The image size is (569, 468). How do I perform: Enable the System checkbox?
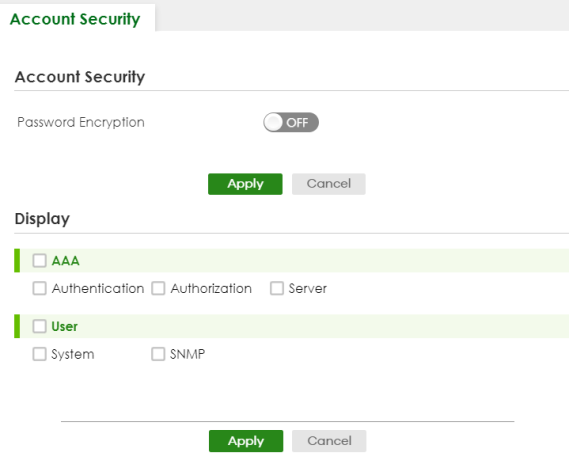click(x=39, y=354)
